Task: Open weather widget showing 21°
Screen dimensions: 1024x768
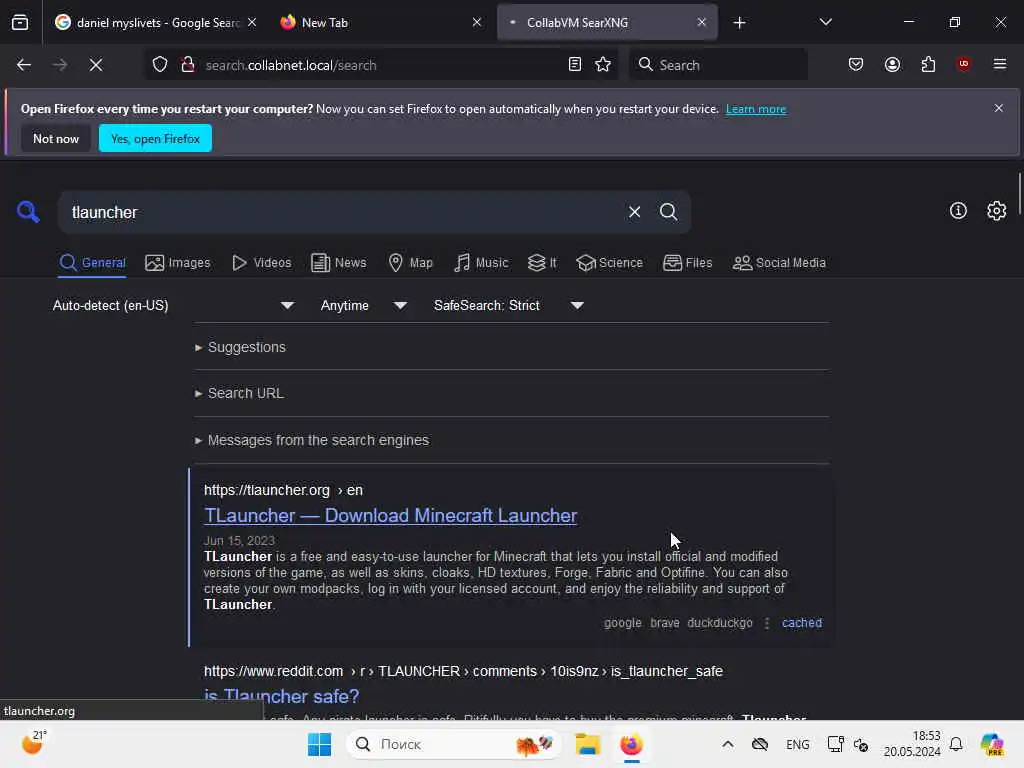Action: pyautogui.click(x=33, y=743)
